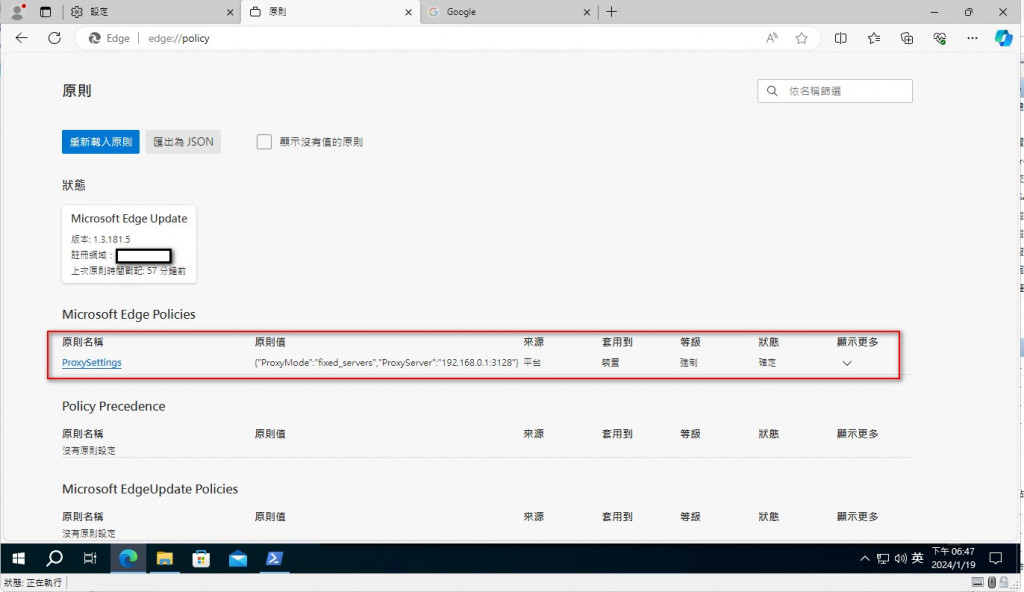This screenshot has width=1024, height=592.
Task: Open Browser essentials heart icon
Action: (x=939, y=38)
